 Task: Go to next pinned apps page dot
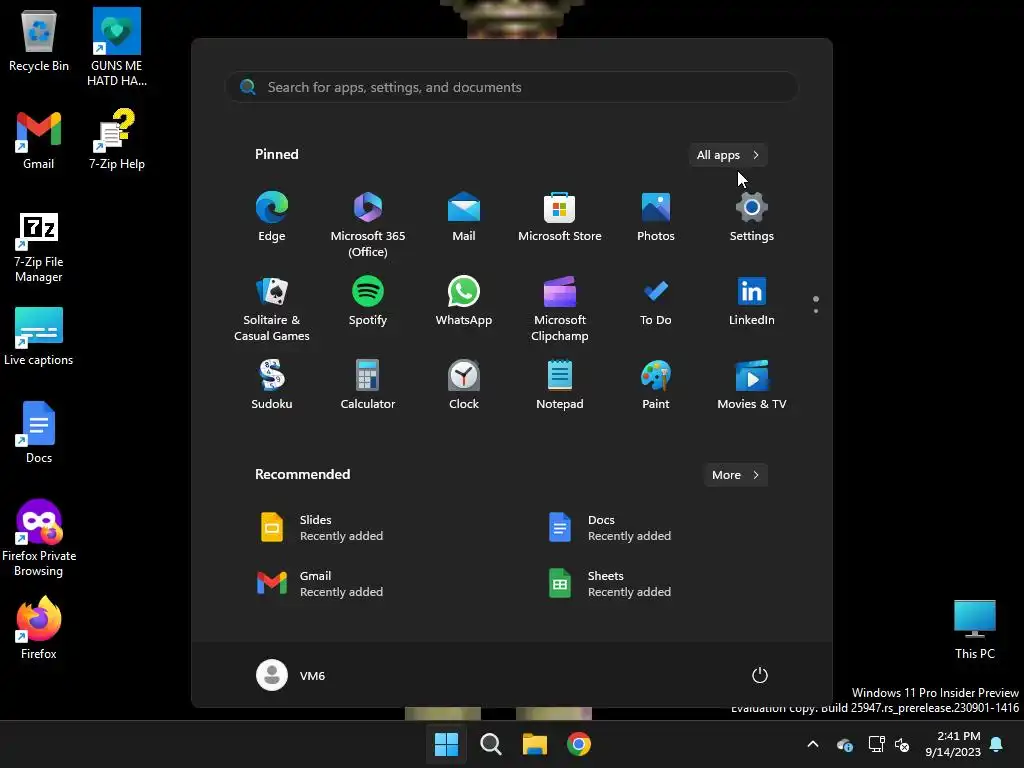coord(816,311)
